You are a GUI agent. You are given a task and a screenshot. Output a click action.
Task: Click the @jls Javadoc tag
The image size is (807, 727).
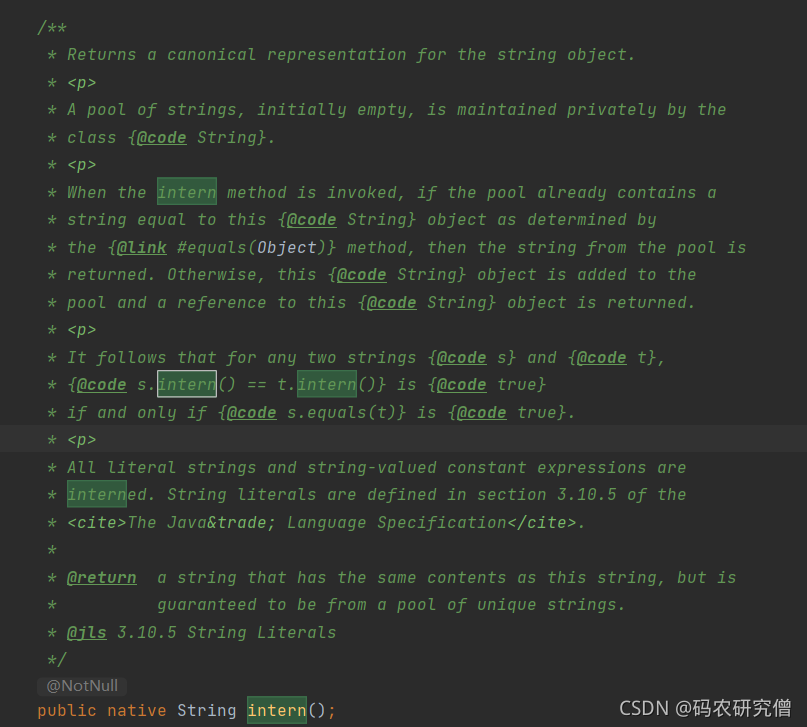[x=86, y=632]
